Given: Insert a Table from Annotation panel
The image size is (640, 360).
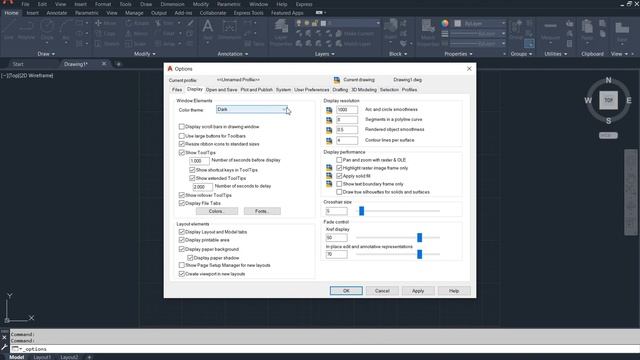Looking at the screenshot, I should click(x=255, y=44).
